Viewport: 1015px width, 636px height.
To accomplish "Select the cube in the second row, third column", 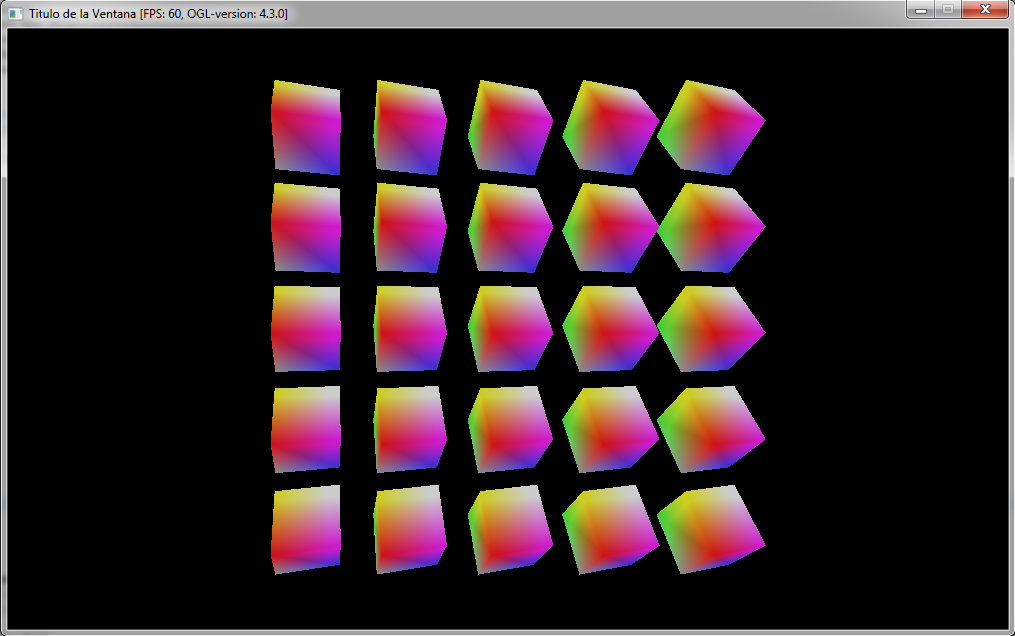I will pos(510,225).
